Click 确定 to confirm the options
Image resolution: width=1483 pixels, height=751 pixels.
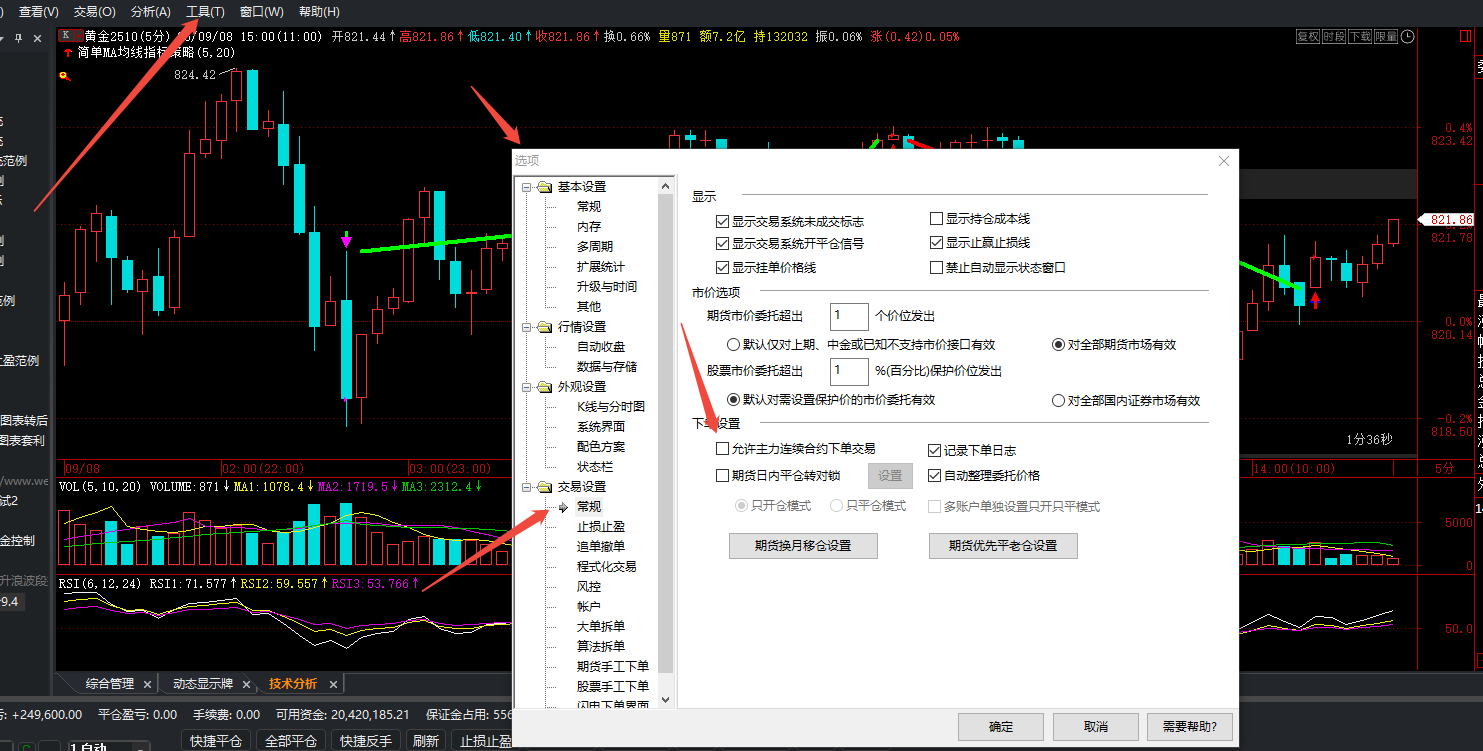tap(1000, 726)
